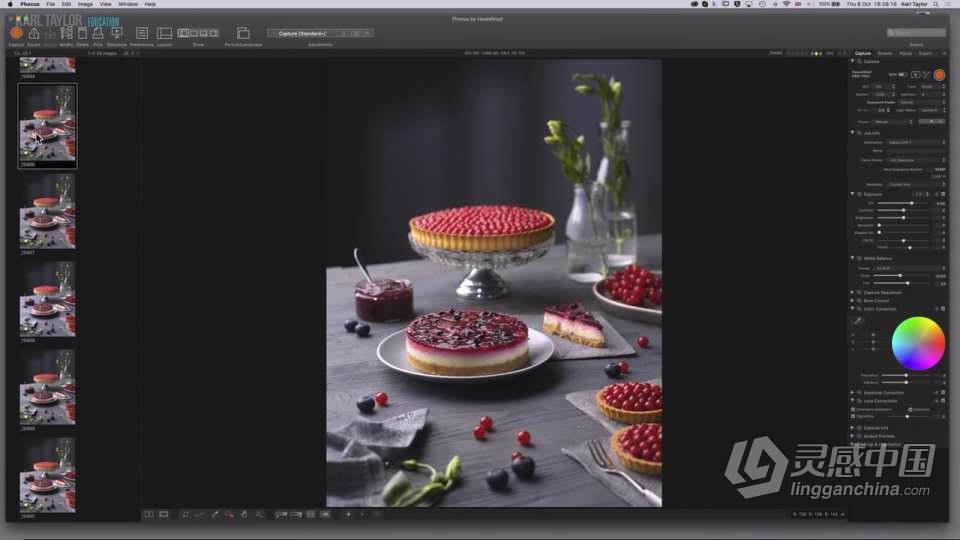960x540 pixels.
Task: Click the search field at top right
Action: click(917, 33)
